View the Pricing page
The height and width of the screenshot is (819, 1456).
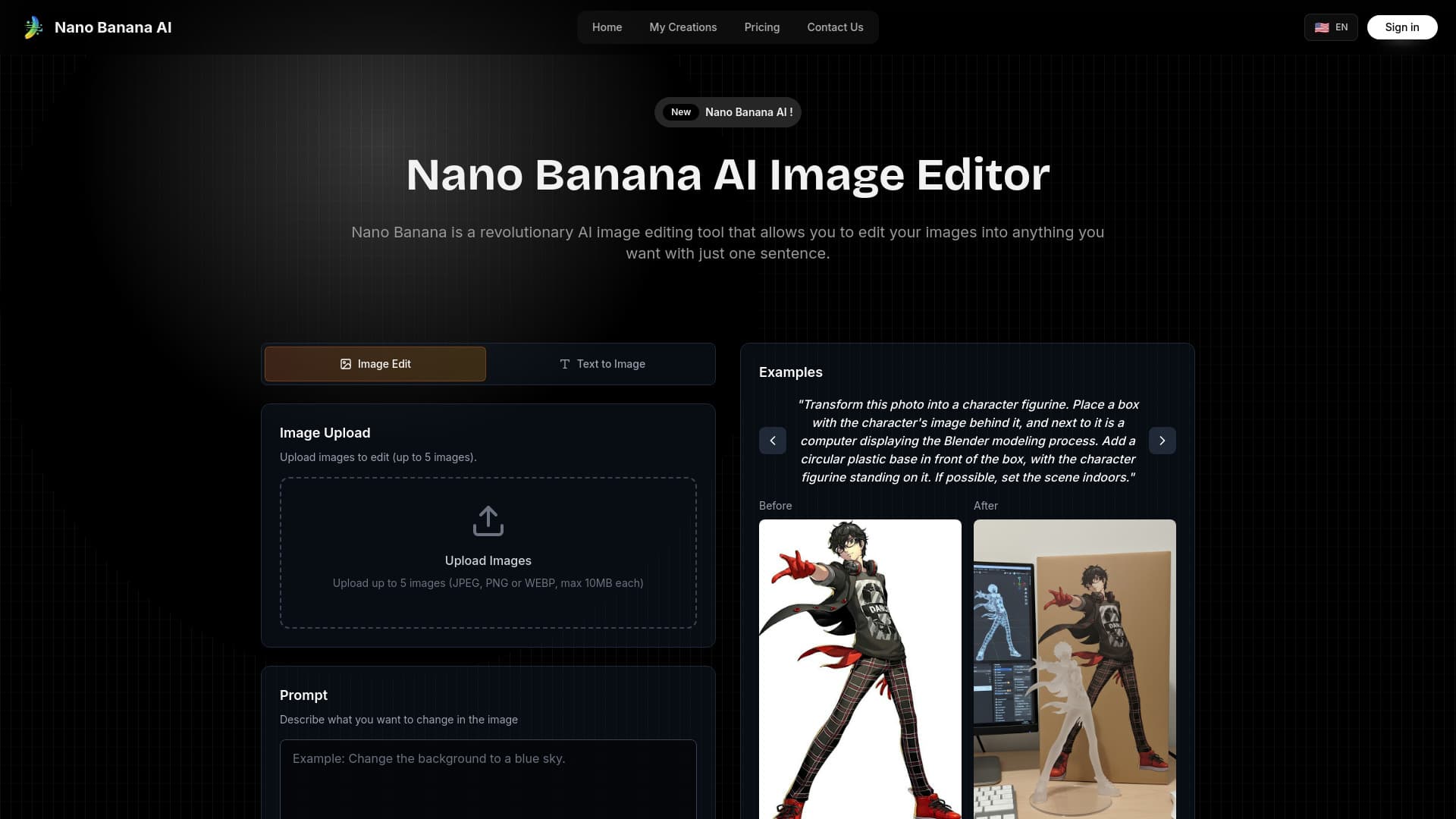(x=761, y=27)
